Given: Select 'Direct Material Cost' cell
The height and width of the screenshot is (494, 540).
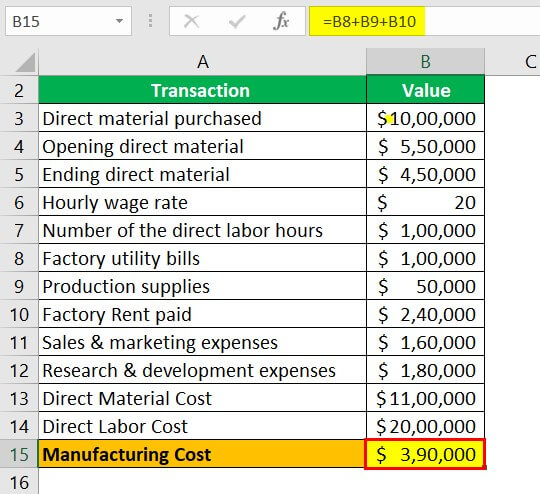Looking at the screenshot, I should 202,398.
